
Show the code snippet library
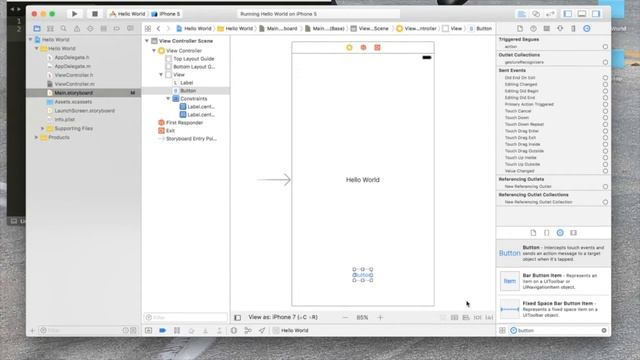coord(547,233)
